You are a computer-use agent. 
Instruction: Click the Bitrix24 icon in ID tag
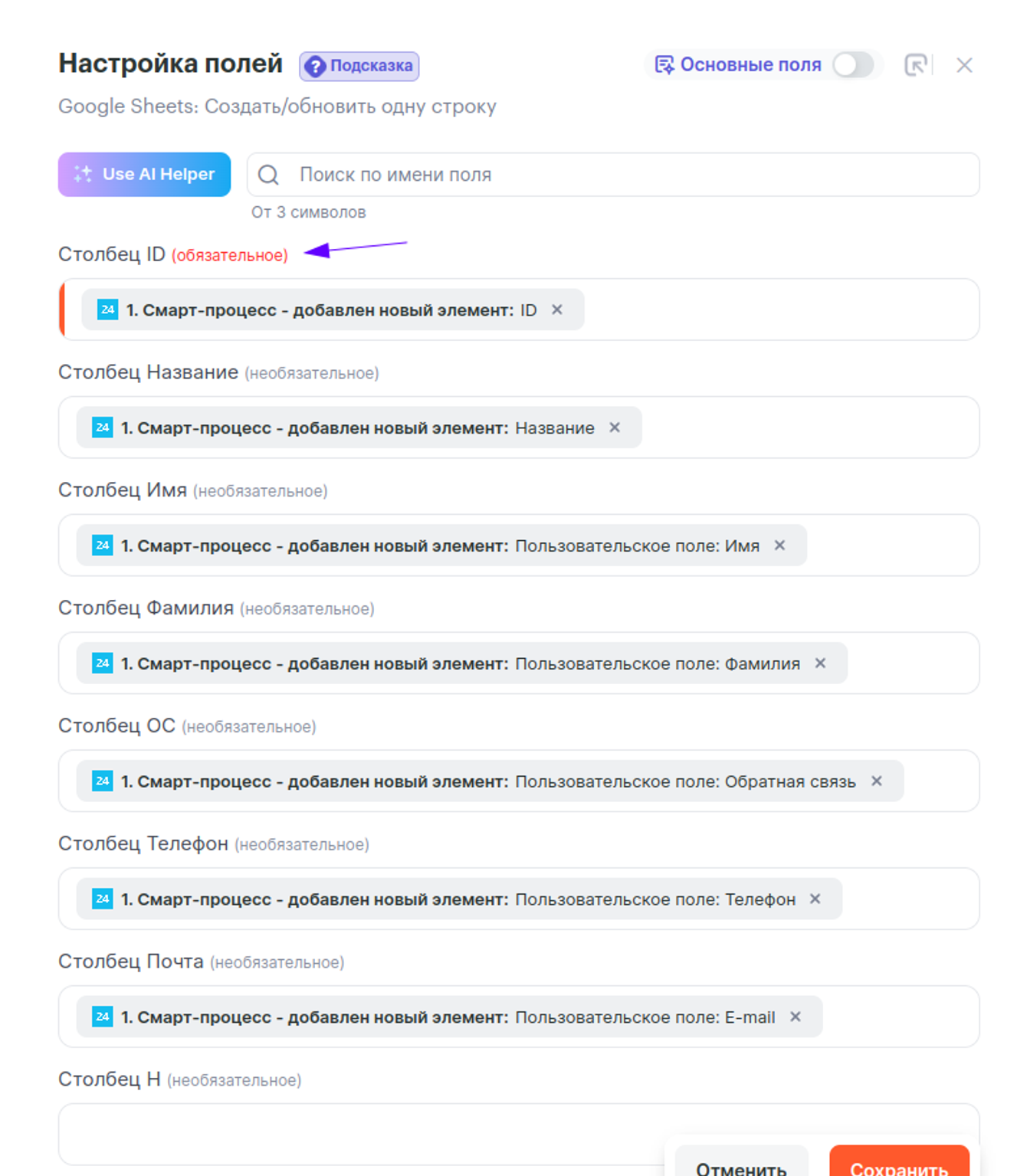[107, 310]
